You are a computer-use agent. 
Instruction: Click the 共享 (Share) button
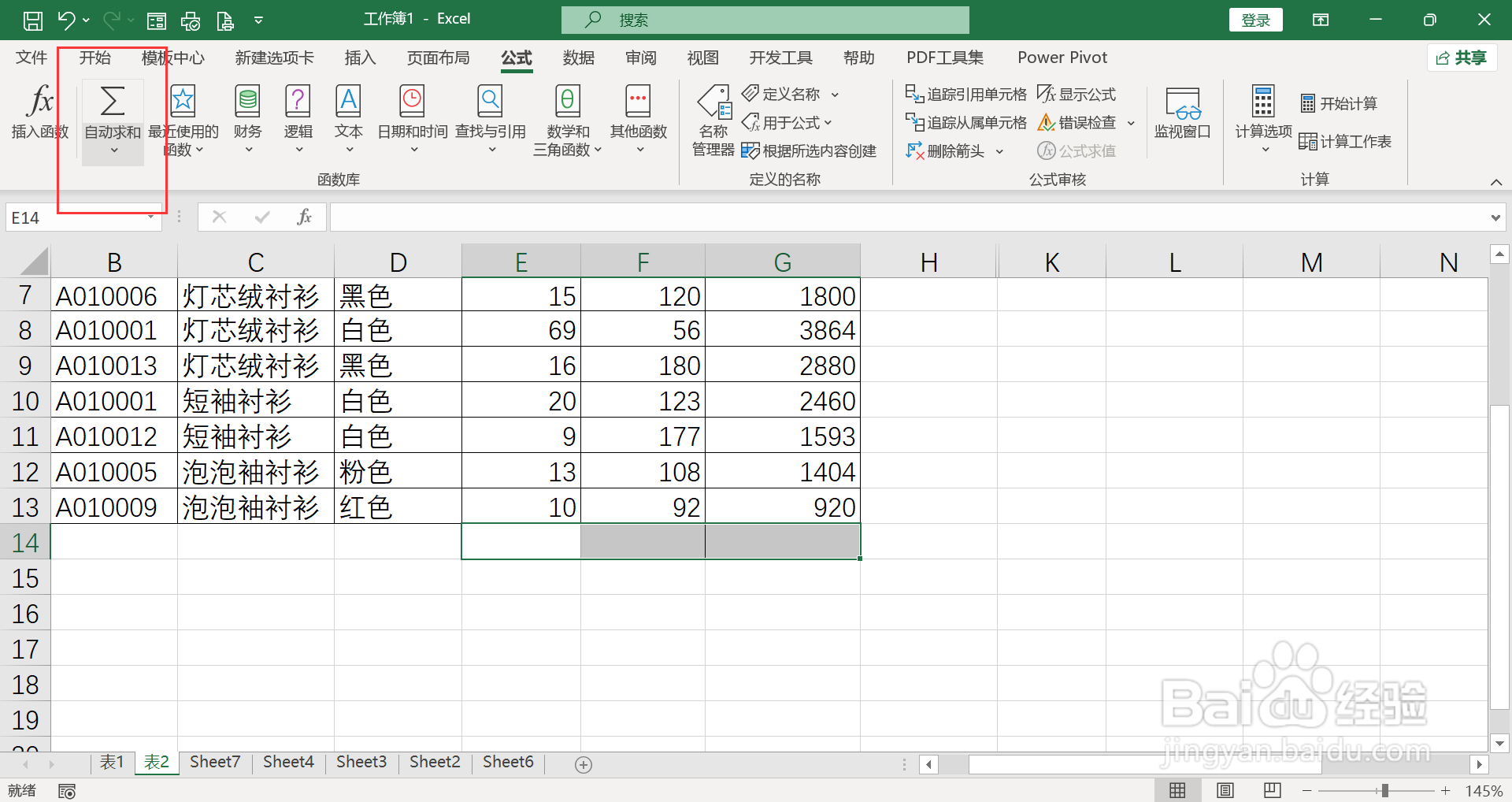coord(1462,58)
